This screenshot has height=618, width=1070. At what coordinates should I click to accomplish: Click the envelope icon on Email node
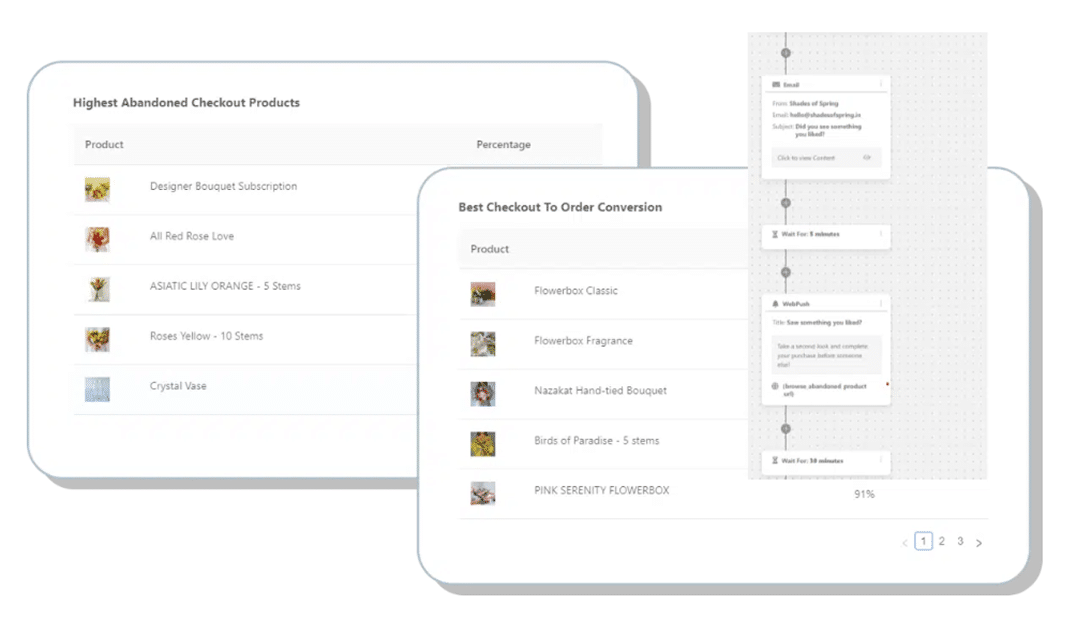pyautogui.click(x=776, y=85)
